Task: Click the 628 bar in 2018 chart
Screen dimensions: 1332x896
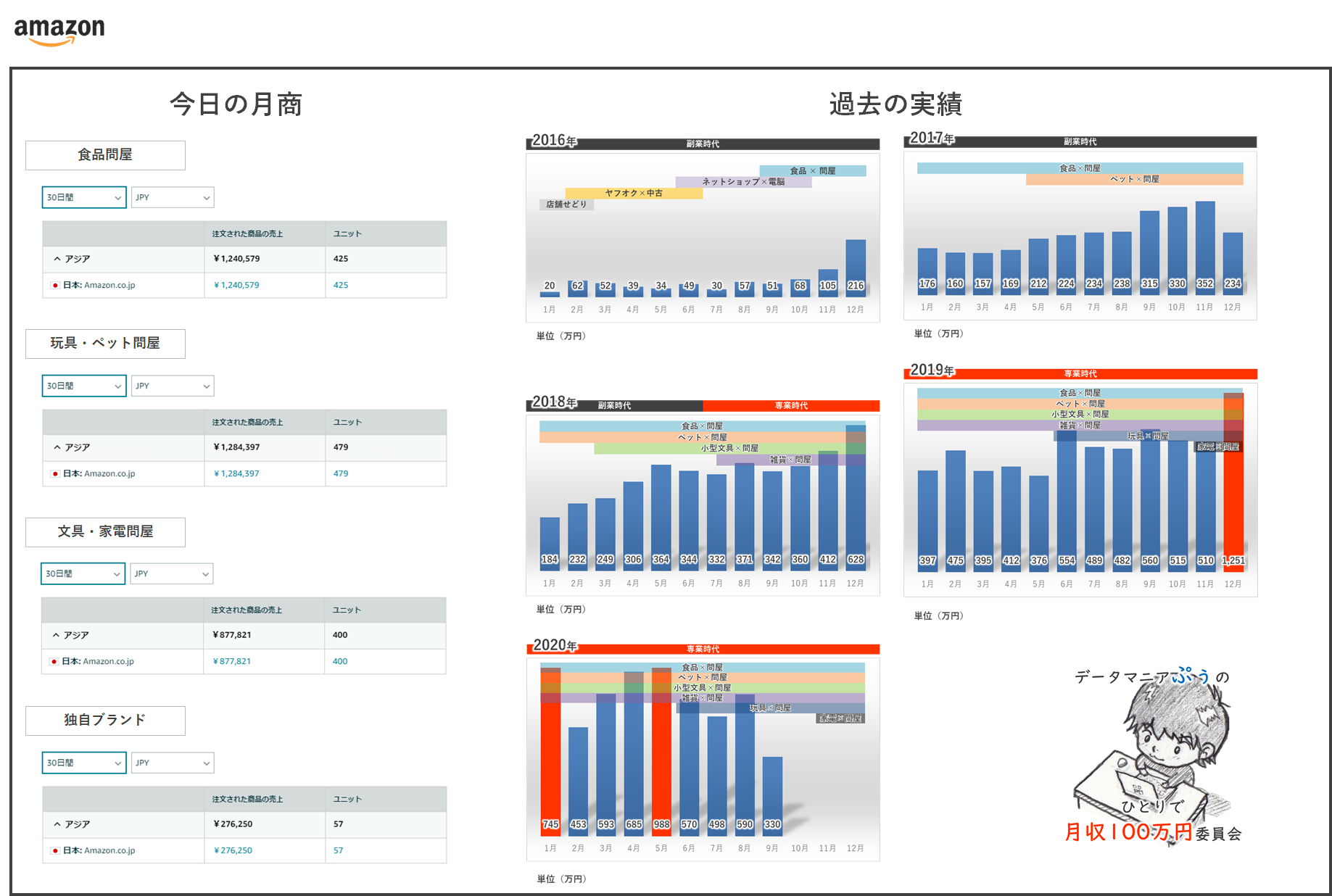Action: point(856,497)
